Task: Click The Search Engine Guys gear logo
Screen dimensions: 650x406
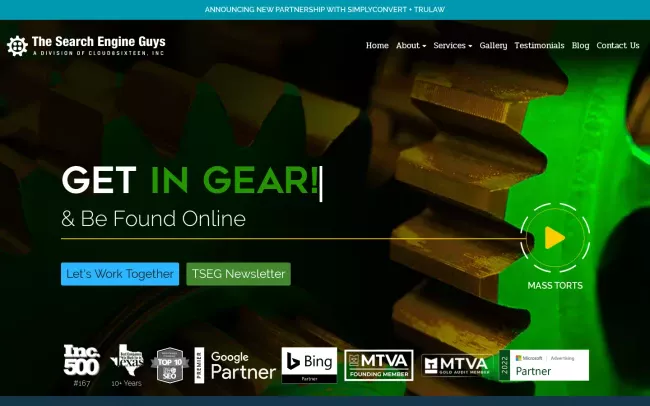Action: point(17,46)
